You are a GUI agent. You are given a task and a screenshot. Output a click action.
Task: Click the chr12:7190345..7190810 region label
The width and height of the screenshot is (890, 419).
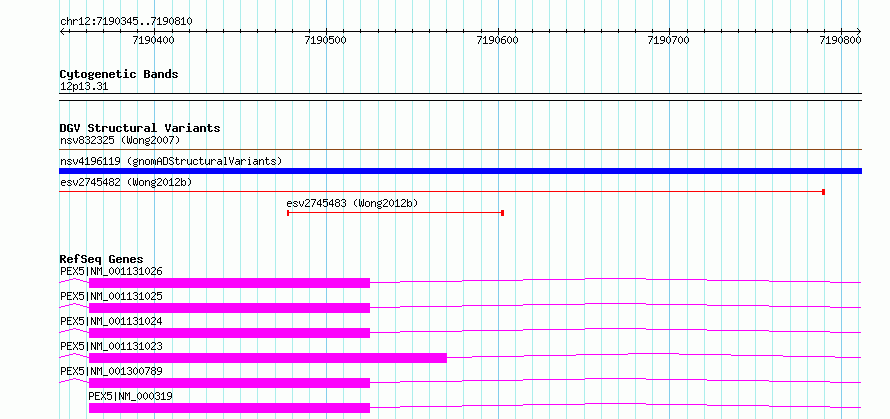tap(126, 22)
